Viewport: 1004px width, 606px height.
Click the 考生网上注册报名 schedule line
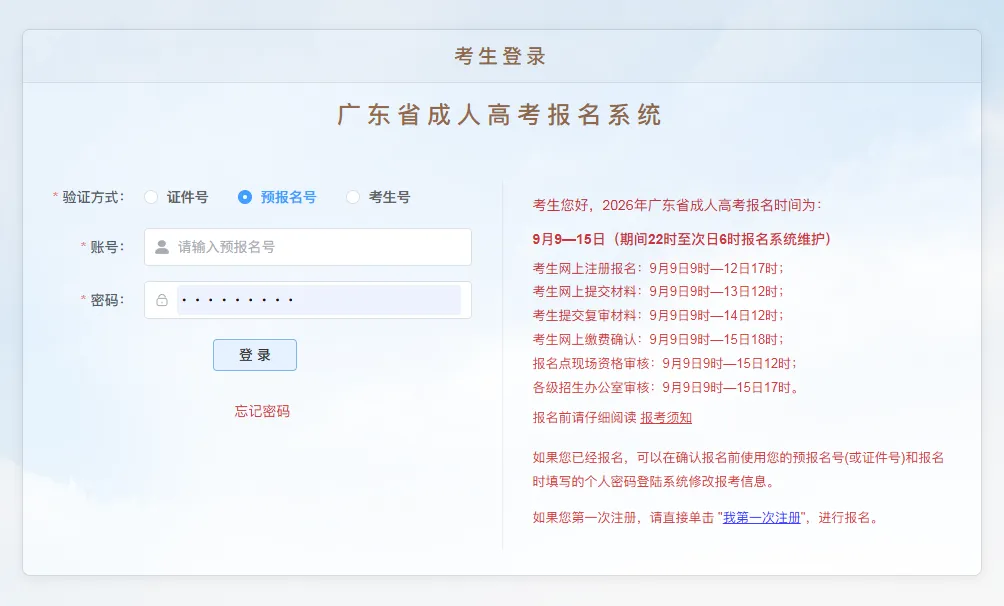[658, 268]
